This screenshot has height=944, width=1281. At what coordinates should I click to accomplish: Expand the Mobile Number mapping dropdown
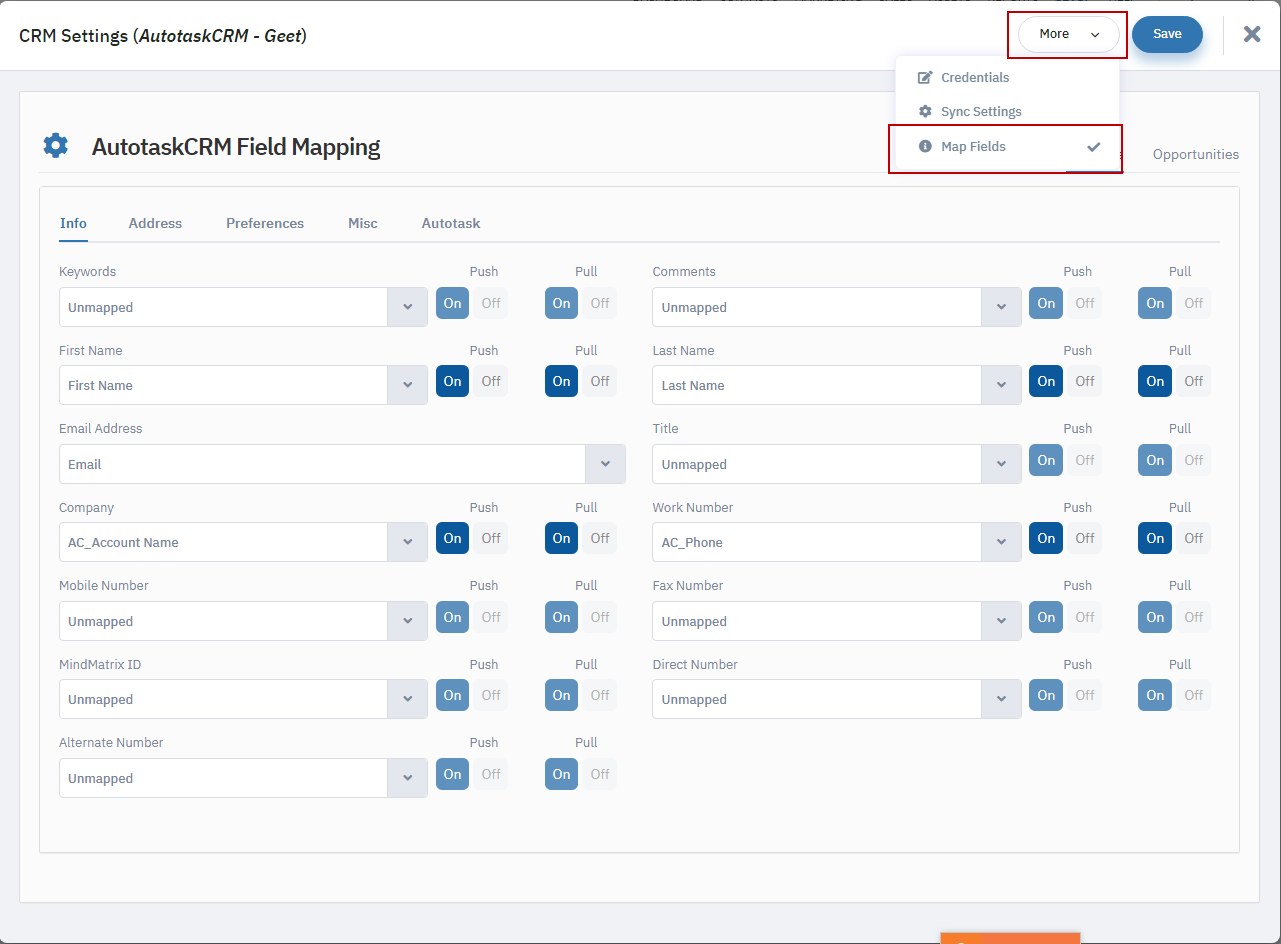407,621
